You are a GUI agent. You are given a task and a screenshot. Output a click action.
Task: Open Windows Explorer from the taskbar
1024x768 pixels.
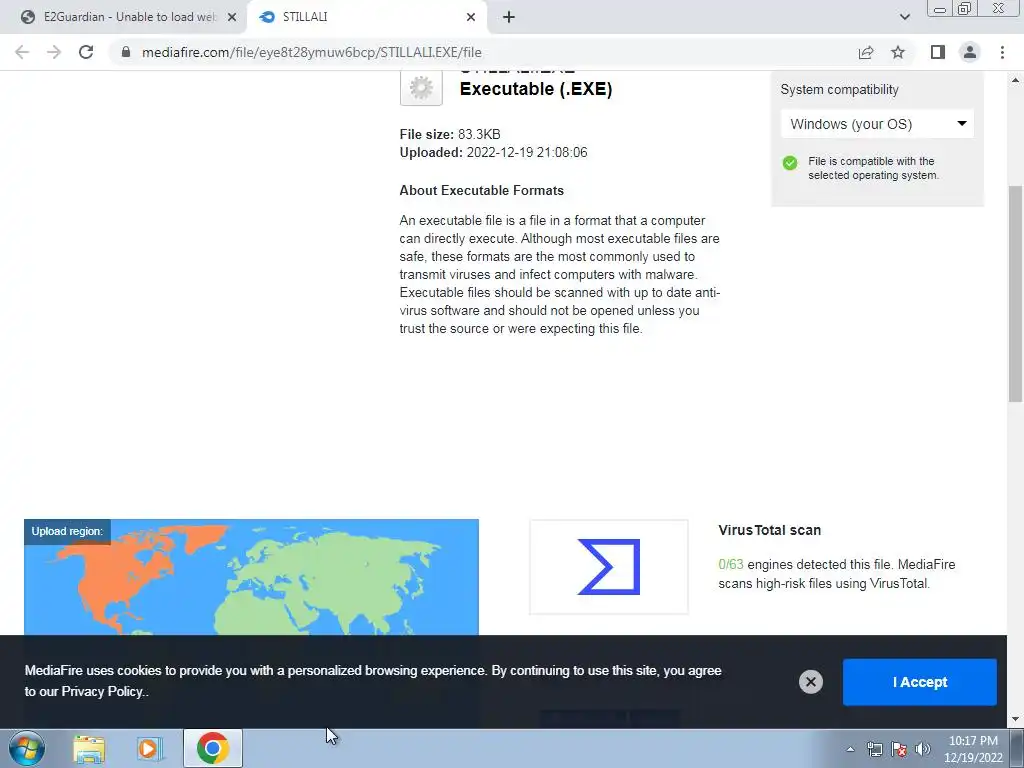[89, 748]
